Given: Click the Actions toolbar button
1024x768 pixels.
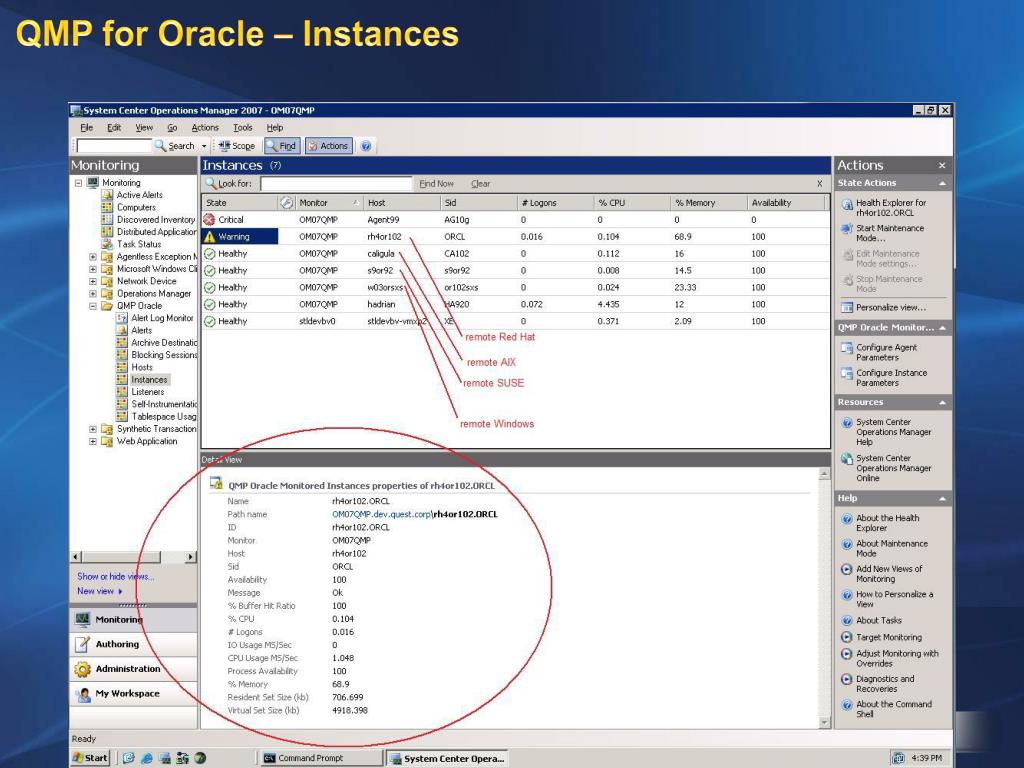Looking at the screenshot, I should click(x=328, y=146).
